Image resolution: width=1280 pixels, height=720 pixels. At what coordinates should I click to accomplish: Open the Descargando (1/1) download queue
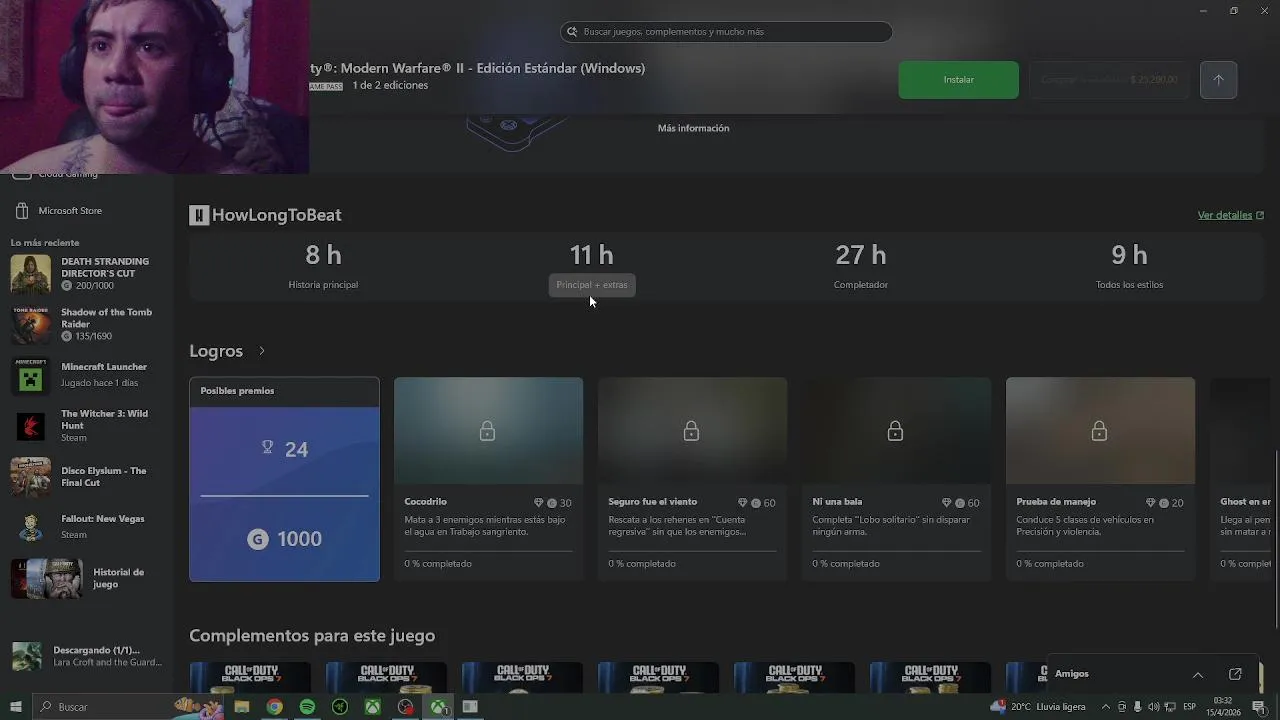pyautogui.click(x=86, y=656)
